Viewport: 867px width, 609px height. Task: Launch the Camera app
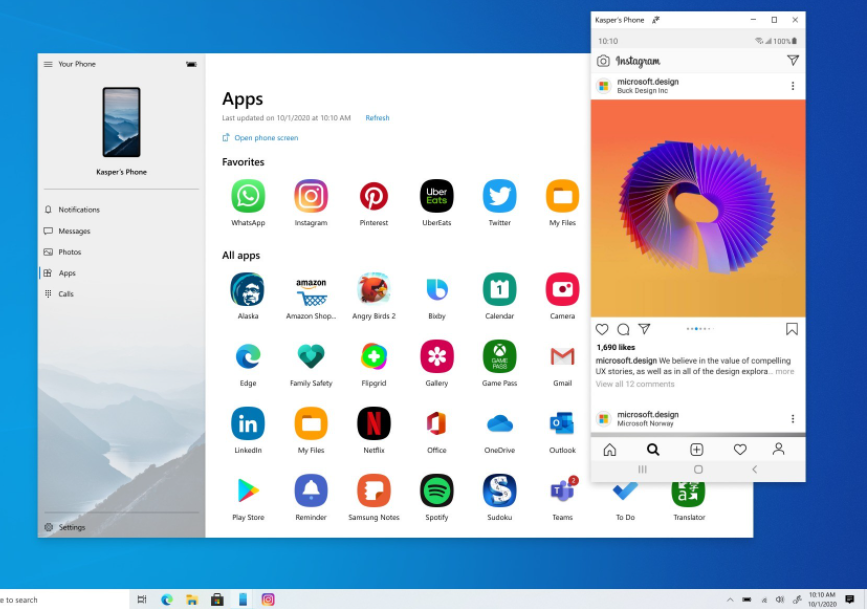562,289
